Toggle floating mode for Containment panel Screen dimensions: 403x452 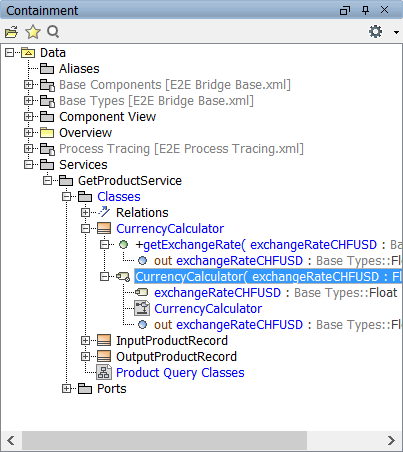pos(345,10)
